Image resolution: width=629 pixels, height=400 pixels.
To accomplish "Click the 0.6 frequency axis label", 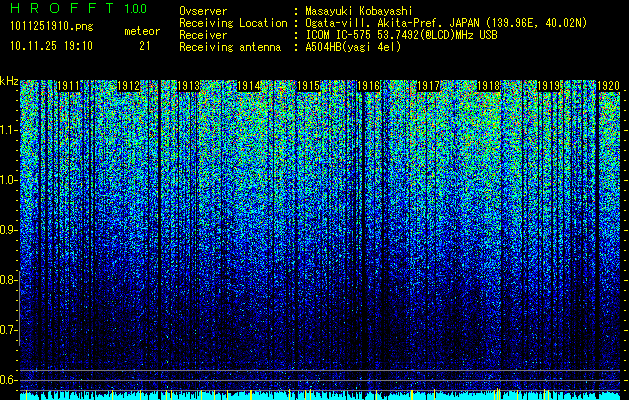I will coord(8,380).
